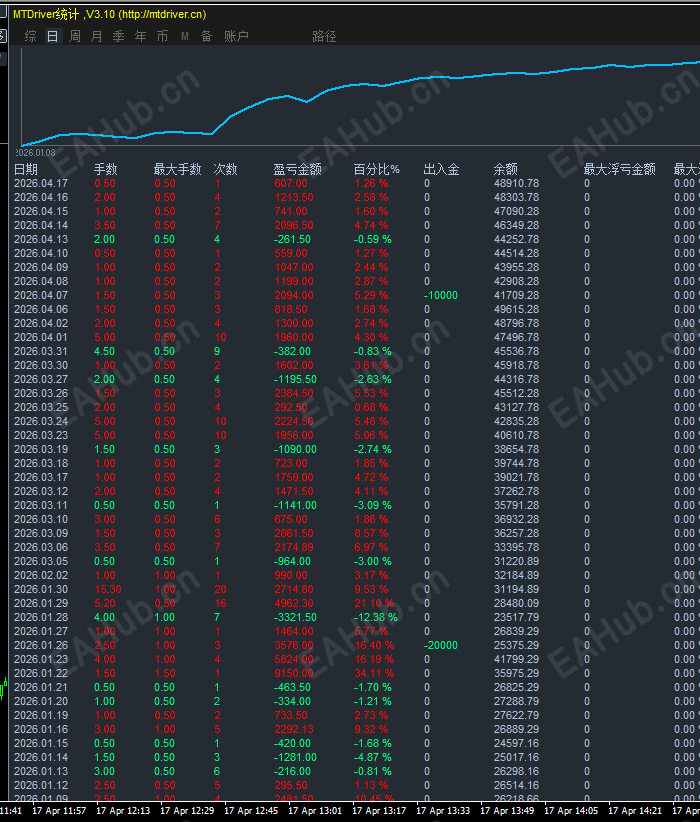700x822 pixels.
Task: Select the 2026.03.09 date row
Action: pyautogui.click(x=41, y=533)
